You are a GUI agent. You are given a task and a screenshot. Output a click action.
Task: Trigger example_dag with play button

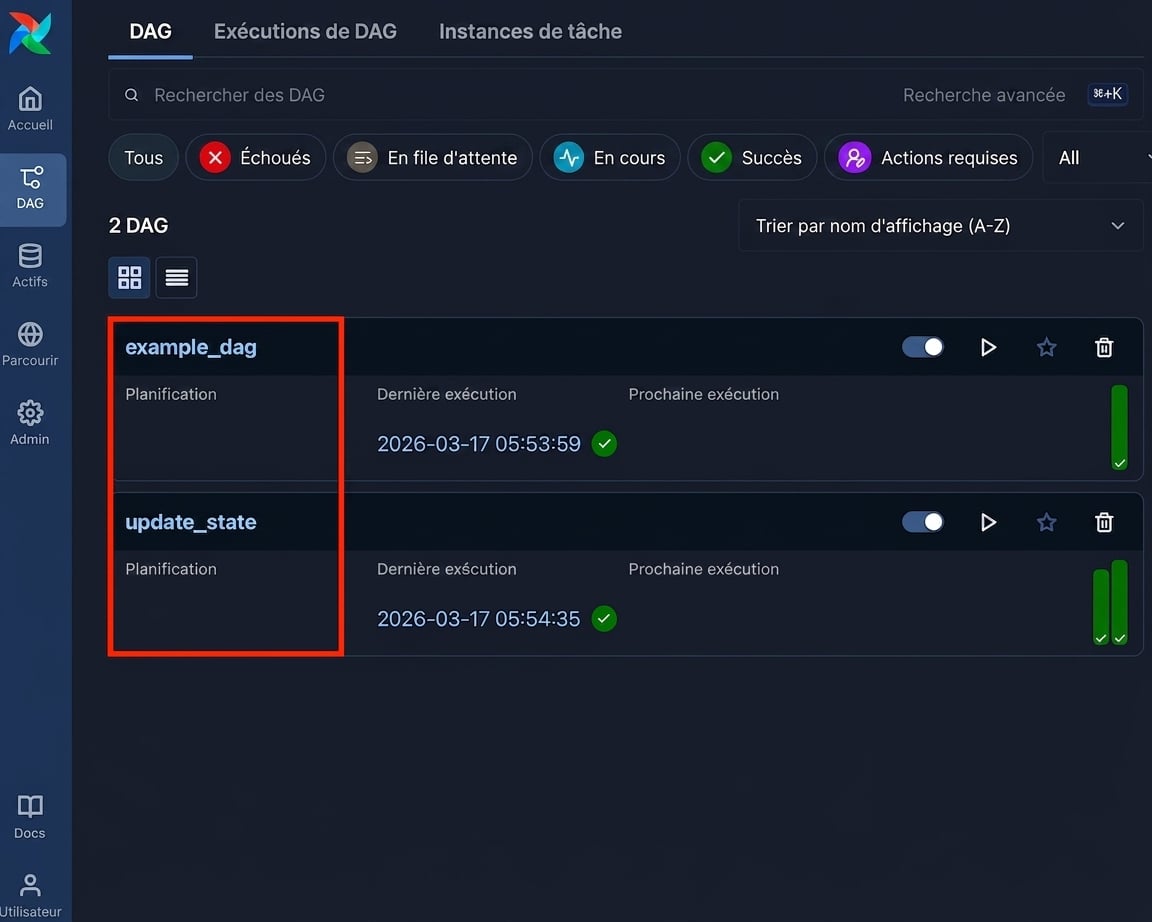pyautogui.click(x=988, y=347)
